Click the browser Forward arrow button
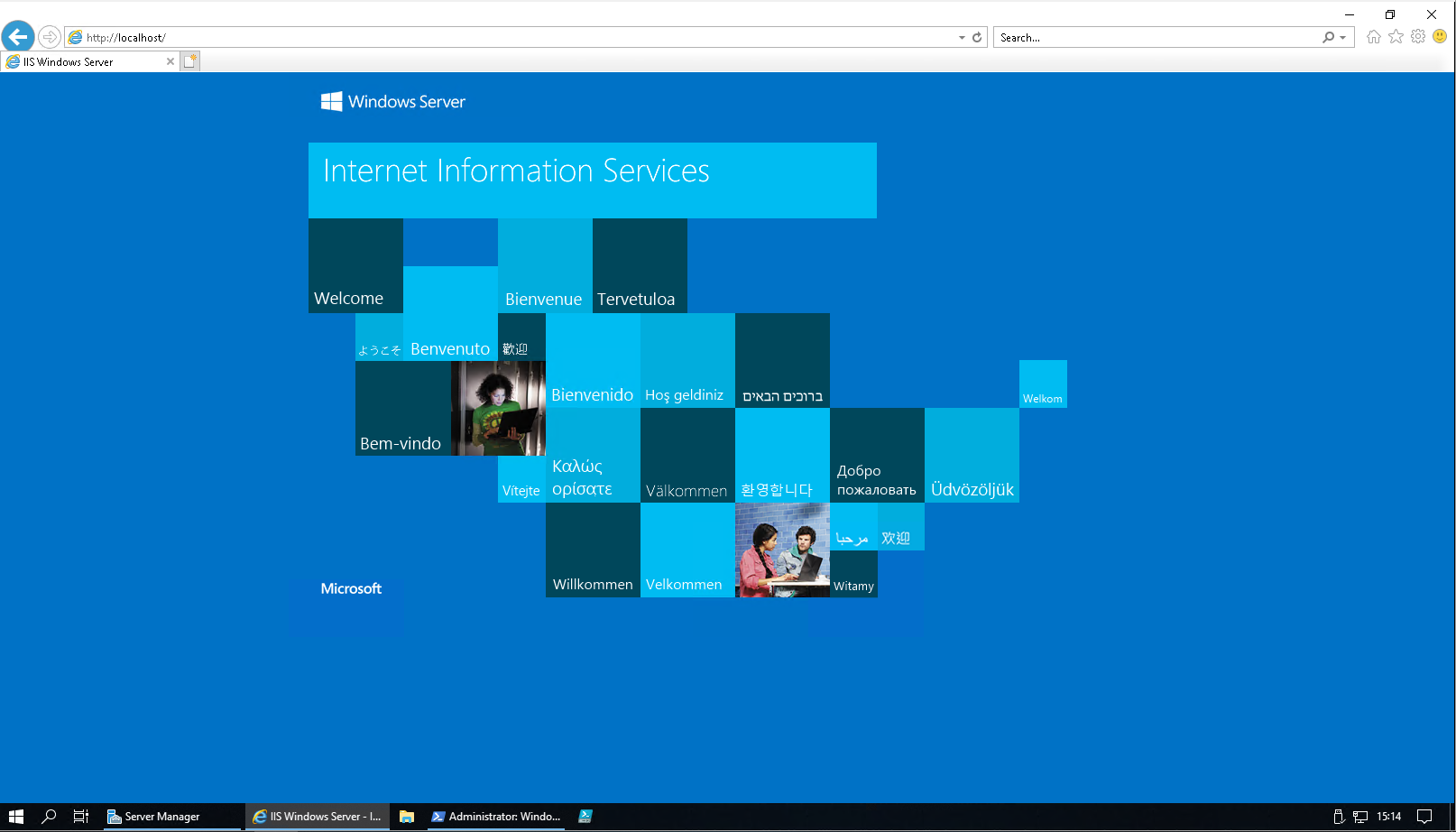1456x832 pixels. click(x=50, y=37)
